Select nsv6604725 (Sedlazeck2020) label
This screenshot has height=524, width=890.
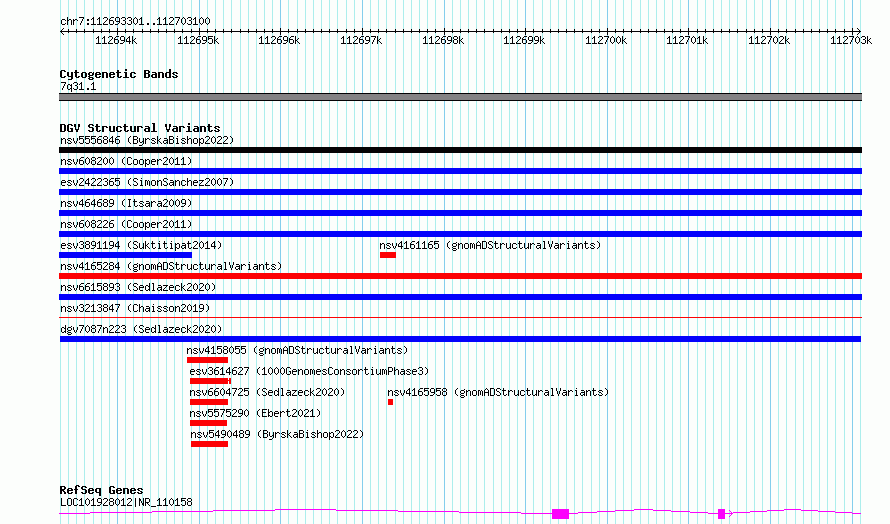pyautogui.click(x=267, y=392)
